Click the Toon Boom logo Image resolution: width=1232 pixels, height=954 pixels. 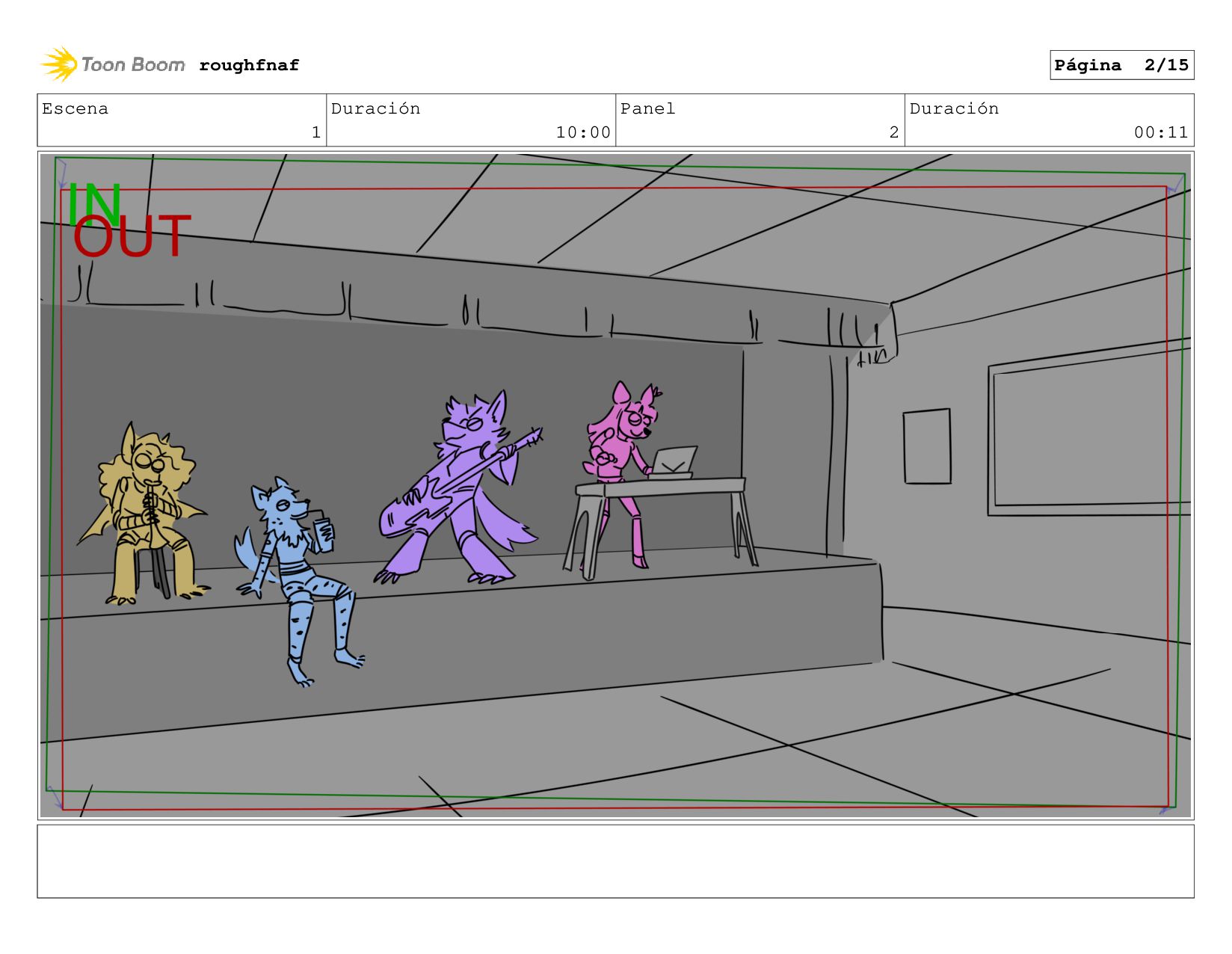(112, 64)
